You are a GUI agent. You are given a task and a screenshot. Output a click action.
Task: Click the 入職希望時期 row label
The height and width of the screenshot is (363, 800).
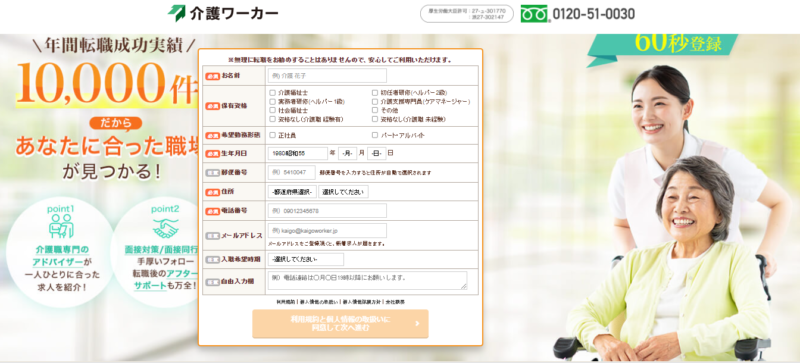click(241, 259)
